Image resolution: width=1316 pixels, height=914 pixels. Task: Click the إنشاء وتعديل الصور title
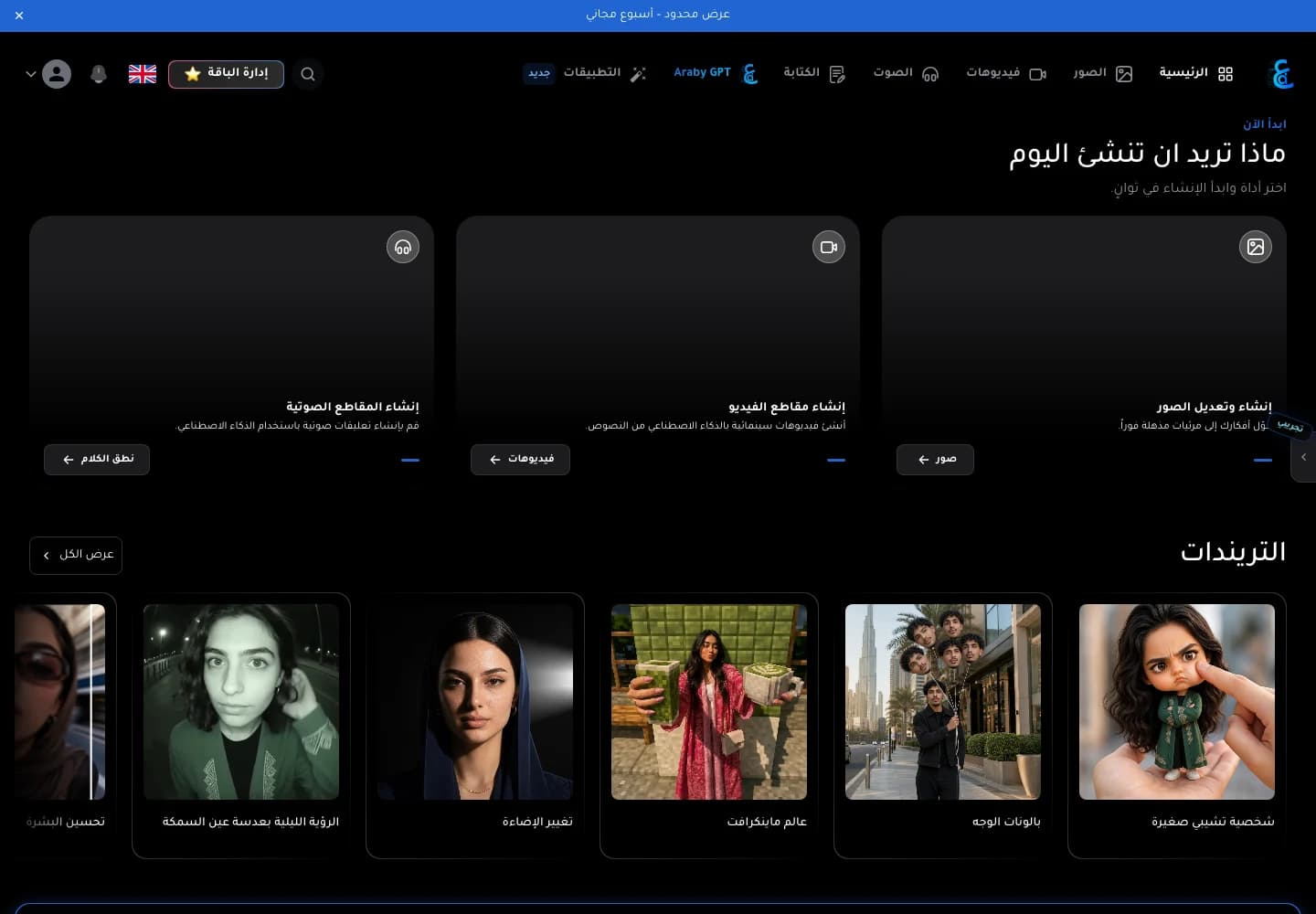[x=1214, y=407]
